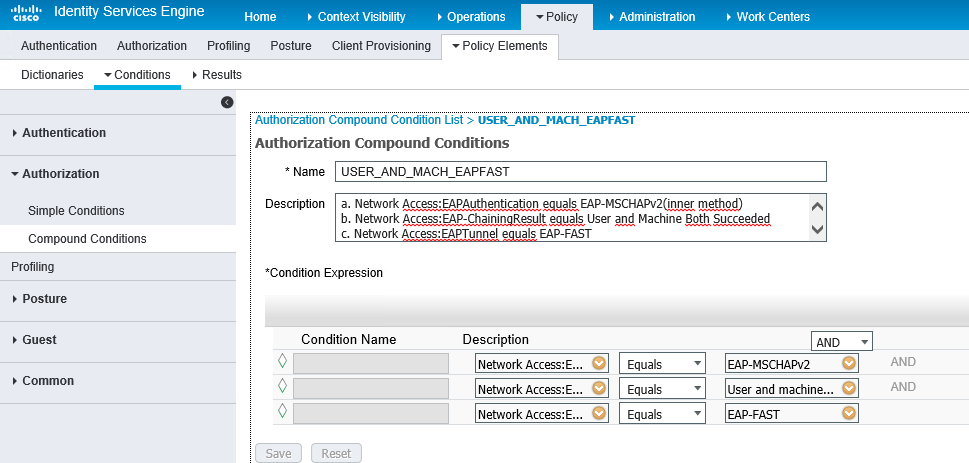Click the Condition Name column header

tap(349, 339)
